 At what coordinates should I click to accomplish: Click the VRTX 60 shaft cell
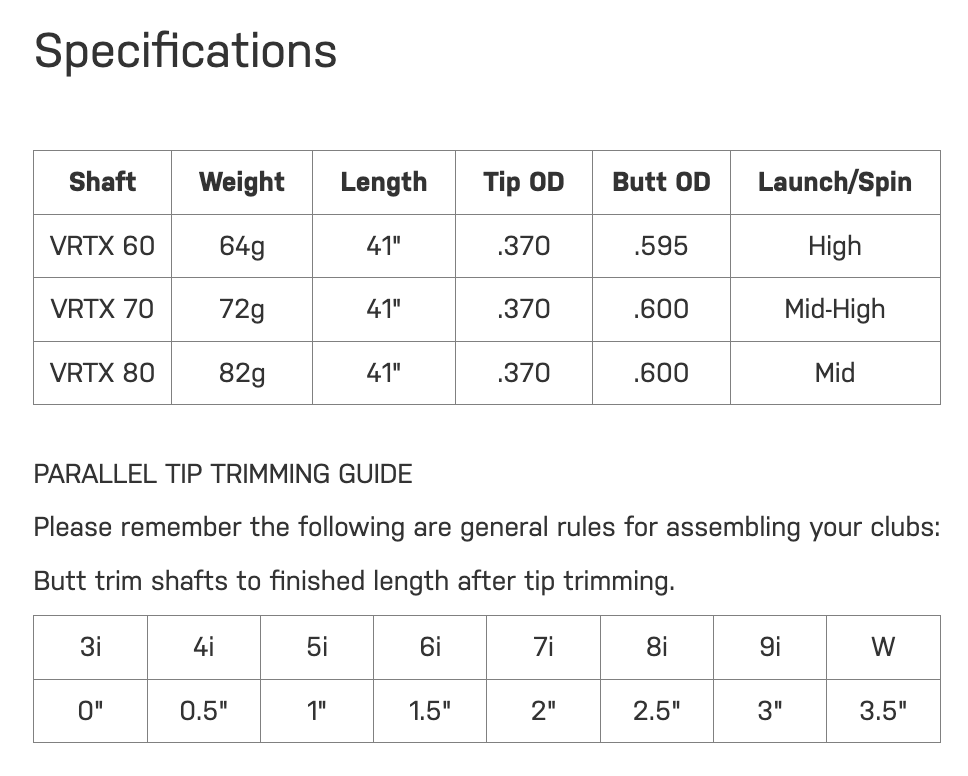(x=102, y=246)
